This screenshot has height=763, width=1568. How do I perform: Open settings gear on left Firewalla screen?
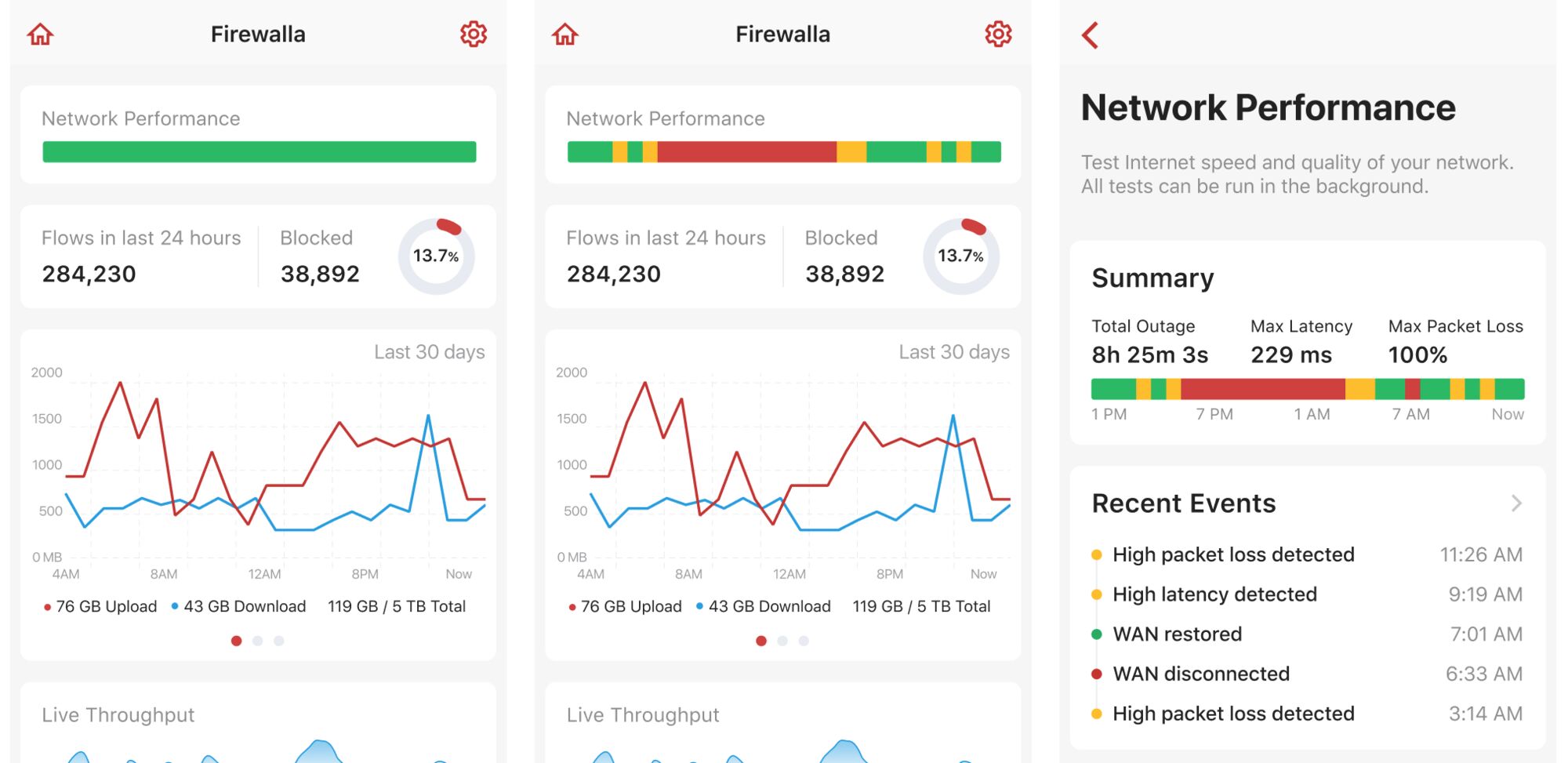click(x=474, y=35)
